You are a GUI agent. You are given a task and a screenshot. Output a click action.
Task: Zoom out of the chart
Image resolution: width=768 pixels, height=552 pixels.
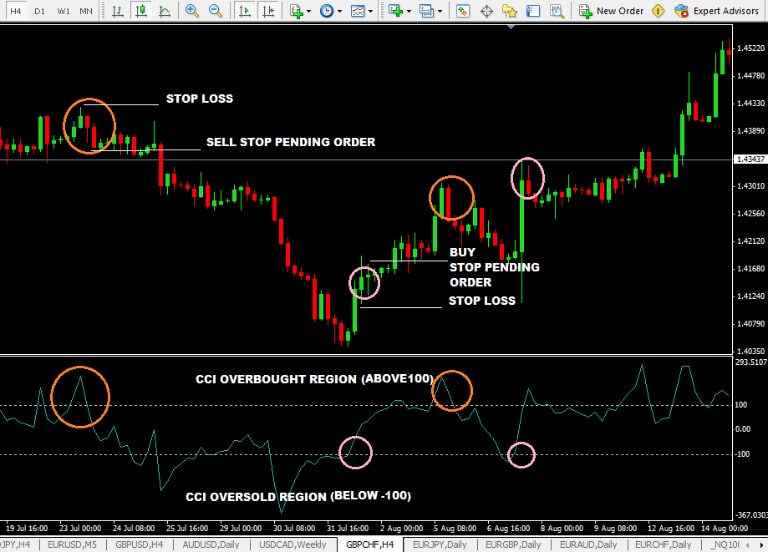[x=216, y=11]
